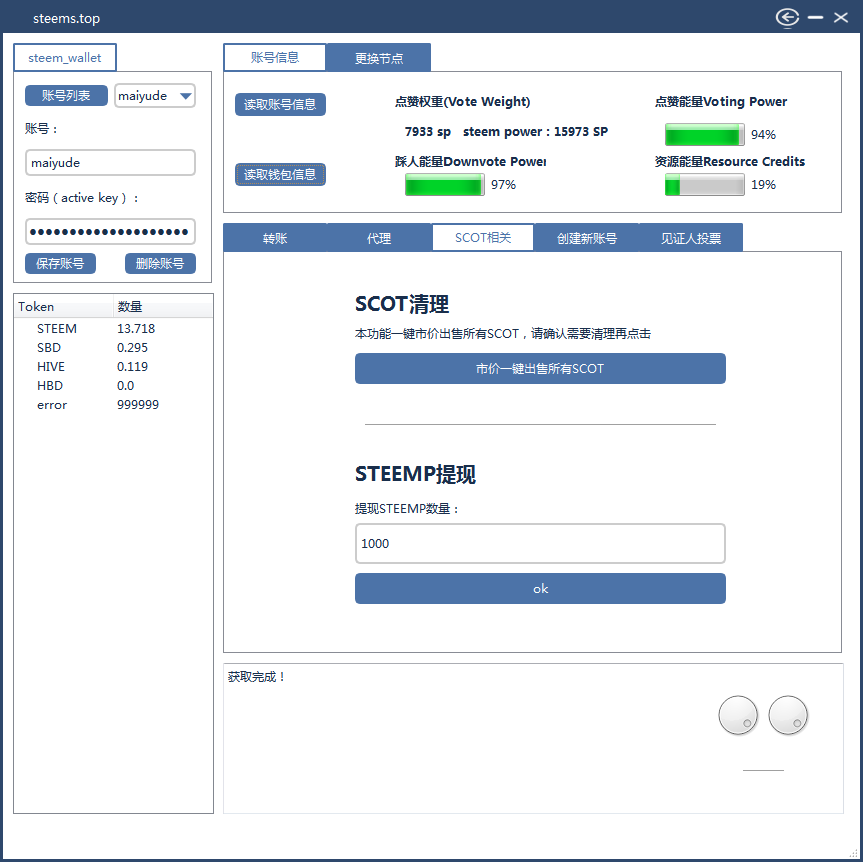
Task: Minimize the steems.top window
Action: 815,18
